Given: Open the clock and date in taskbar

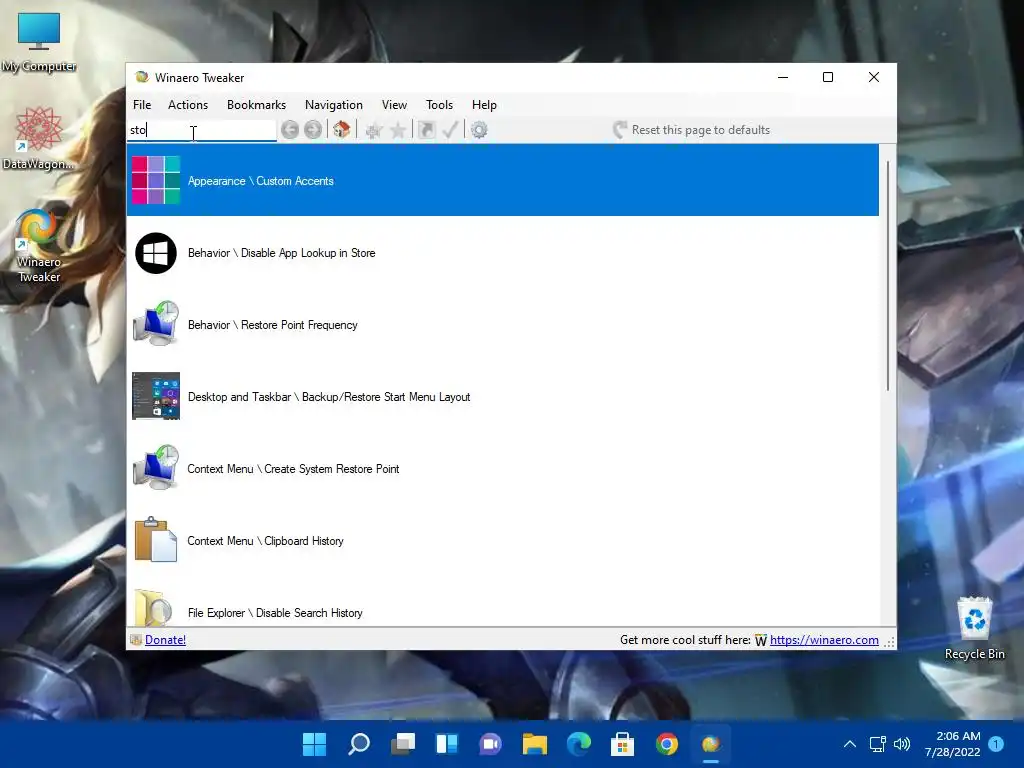Looking at the screenshot, I should point(953,744).
